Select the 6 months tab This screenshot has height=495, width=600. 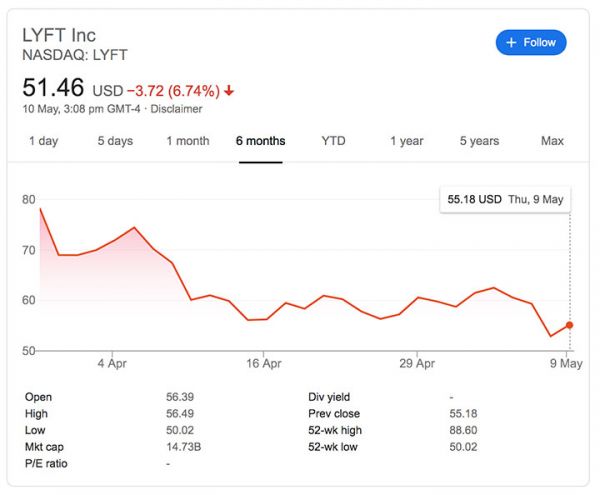click(261, 141)
